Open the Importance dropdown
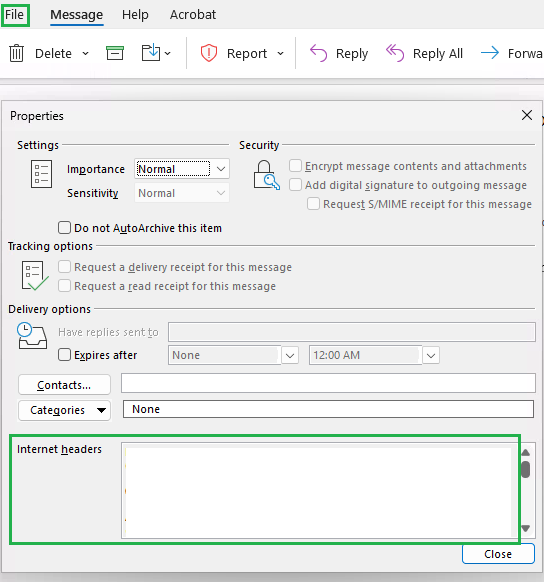 [182, 169]
